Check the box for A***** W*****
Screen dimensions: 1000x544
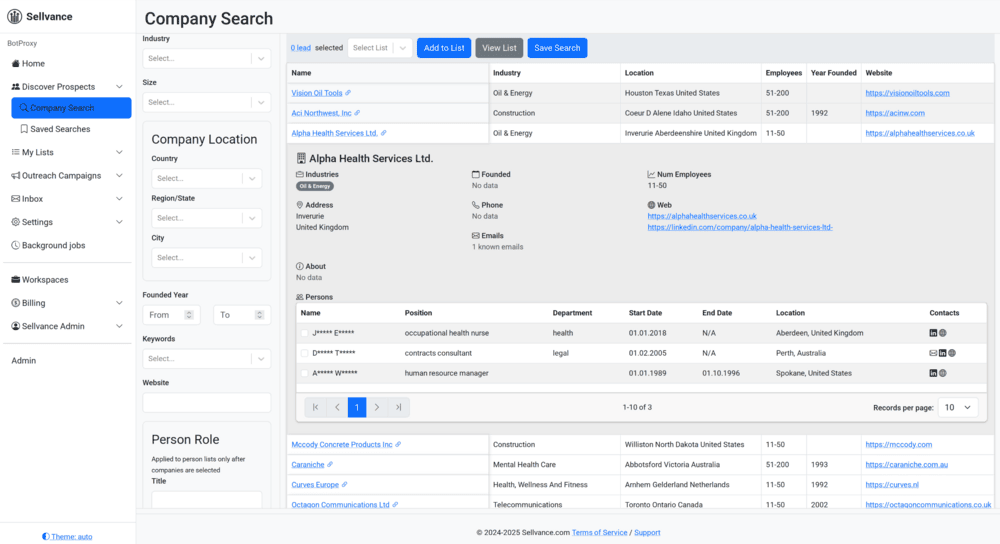(304, 373)
